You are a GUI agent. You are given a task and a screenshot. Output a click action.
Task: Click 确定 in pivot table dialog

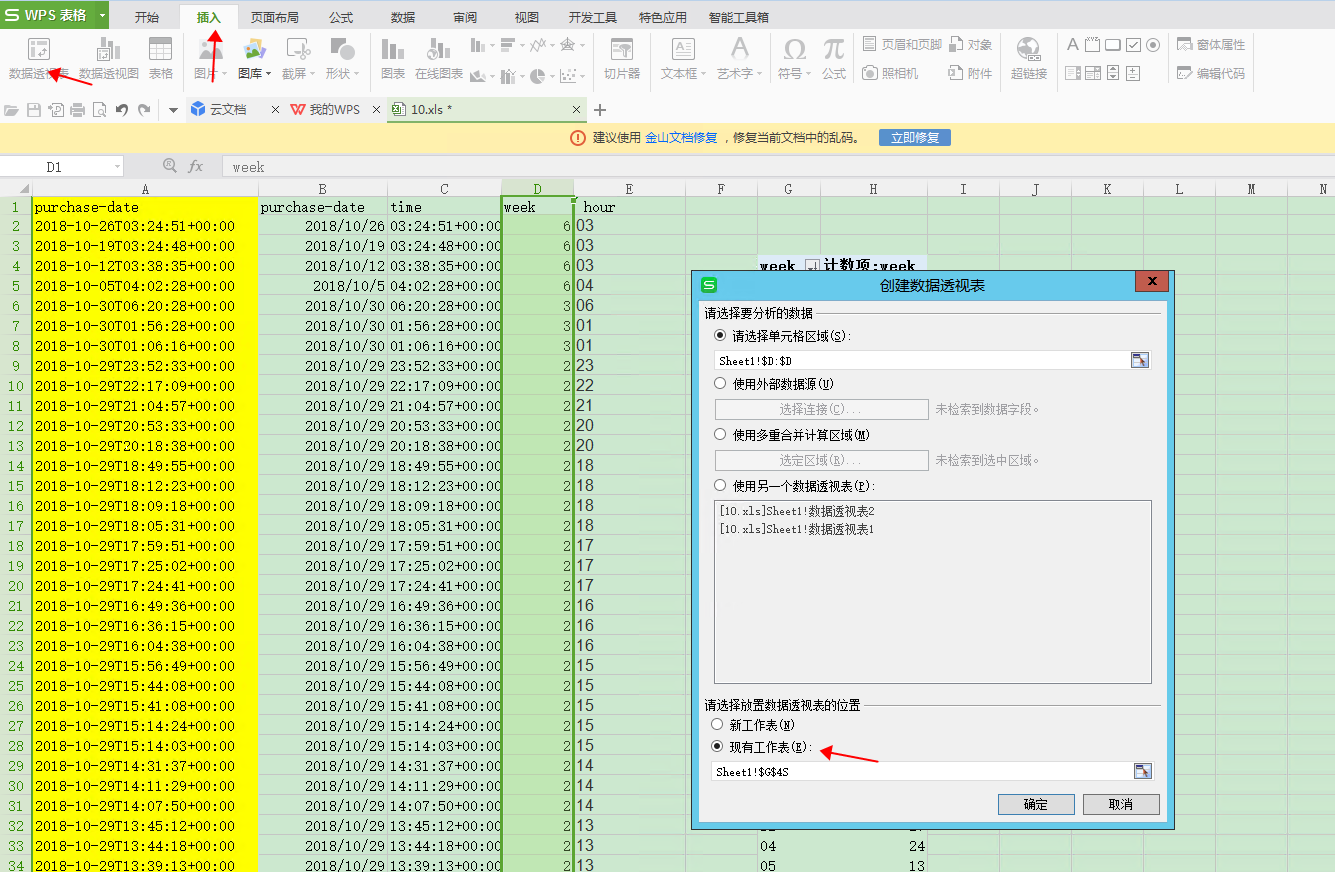point(1036,804)
